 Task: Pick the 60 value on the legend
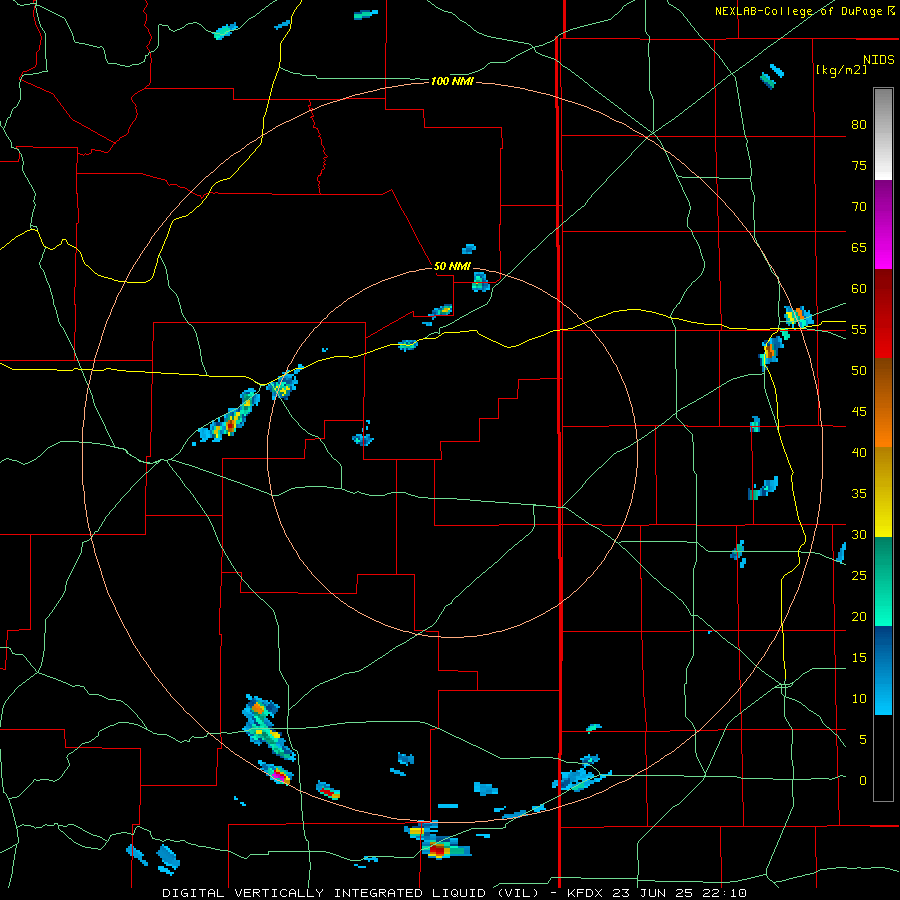pos(859,289)
